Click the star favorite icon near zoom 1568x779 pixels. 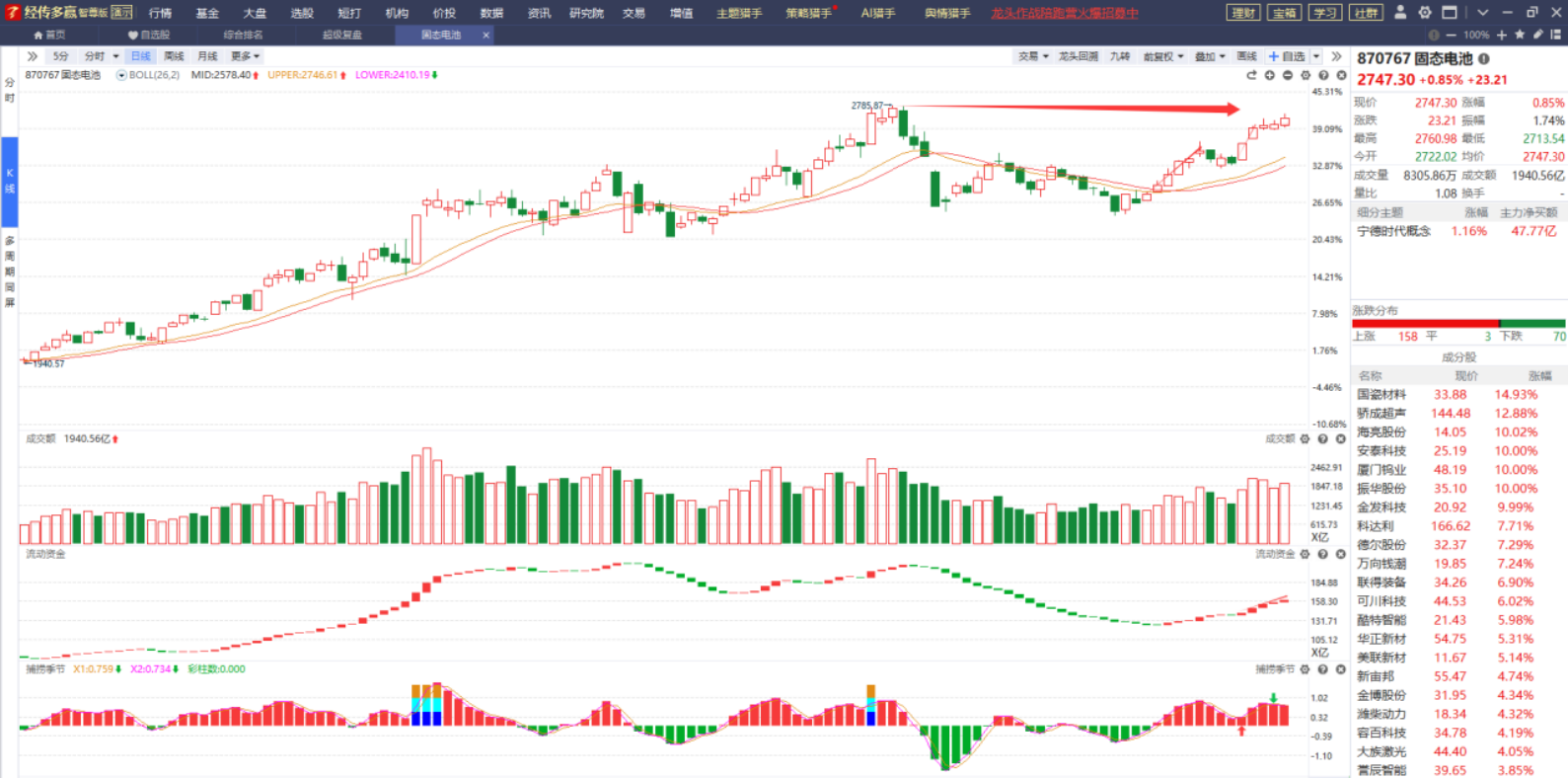click(x=1520, y=35)
